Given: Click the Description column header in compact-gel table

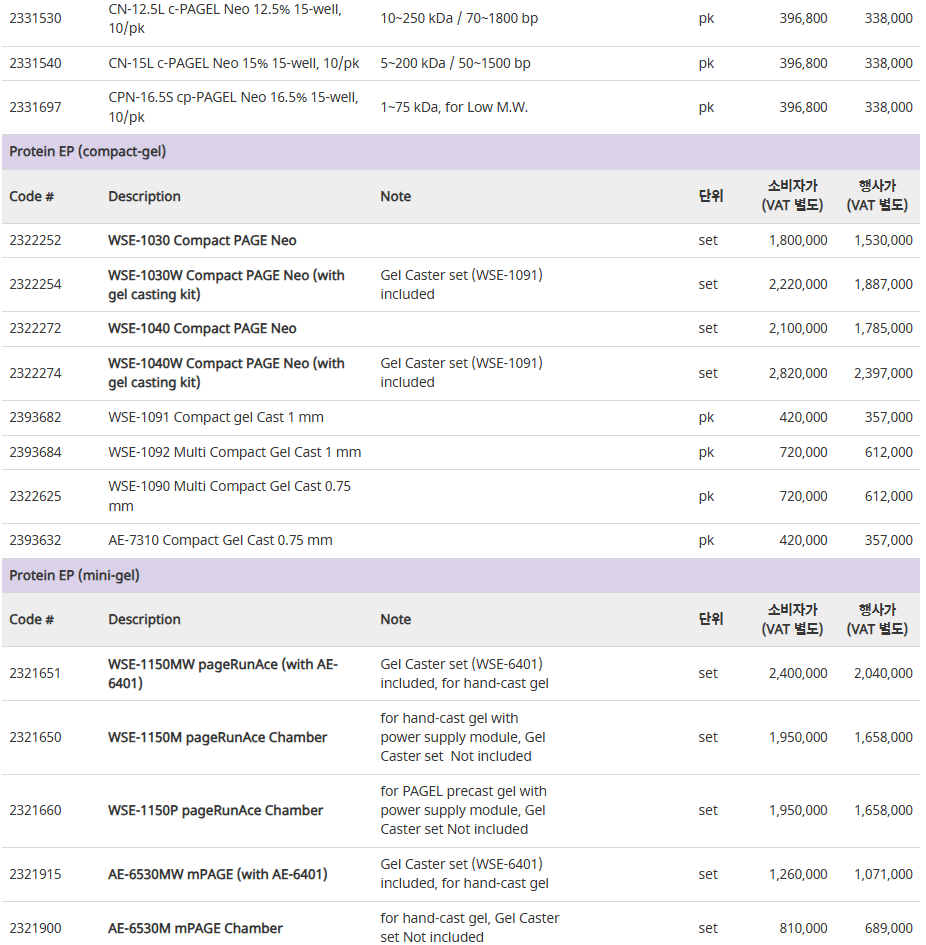Looking at the screenshot, I should (x=144, y=196).
